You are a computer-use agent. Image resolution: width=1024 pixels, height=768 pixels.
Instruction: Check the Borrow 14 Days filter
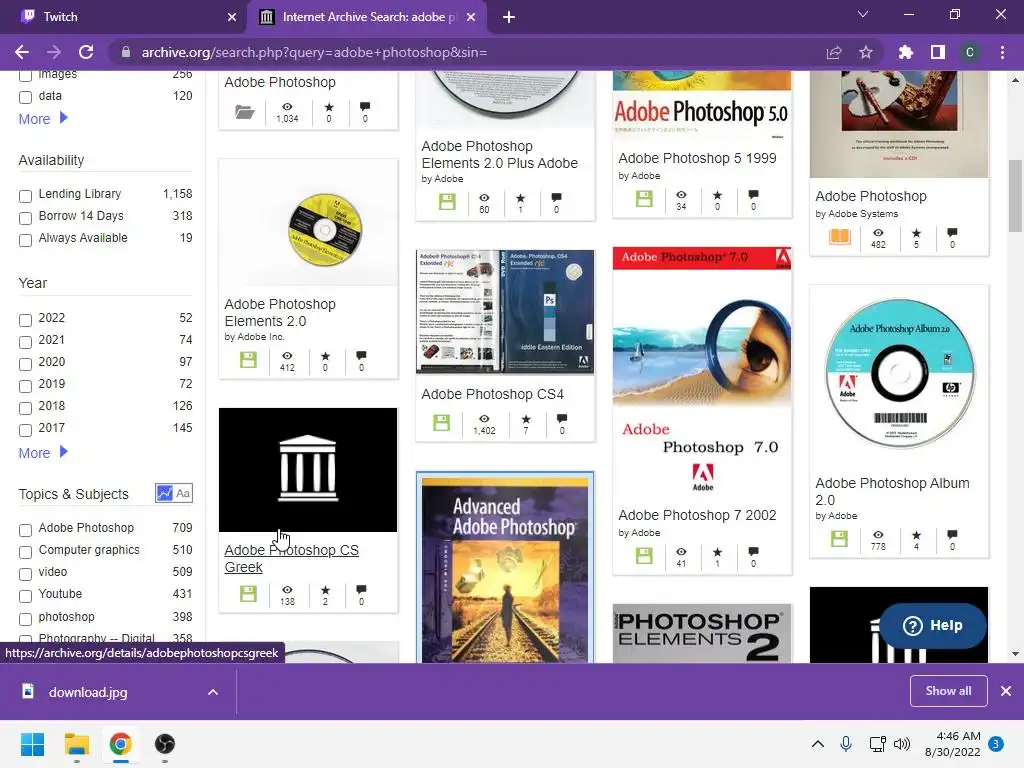click(x=25, y=218)
